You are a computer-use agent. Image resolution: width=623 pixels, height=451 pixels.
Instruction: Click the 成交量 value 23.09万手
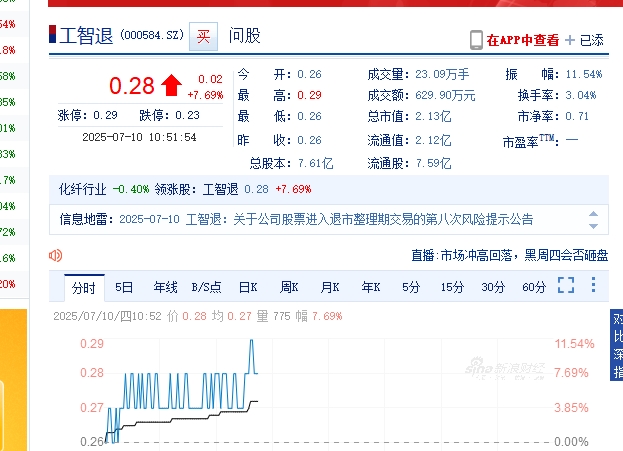(x=442, y=74)
